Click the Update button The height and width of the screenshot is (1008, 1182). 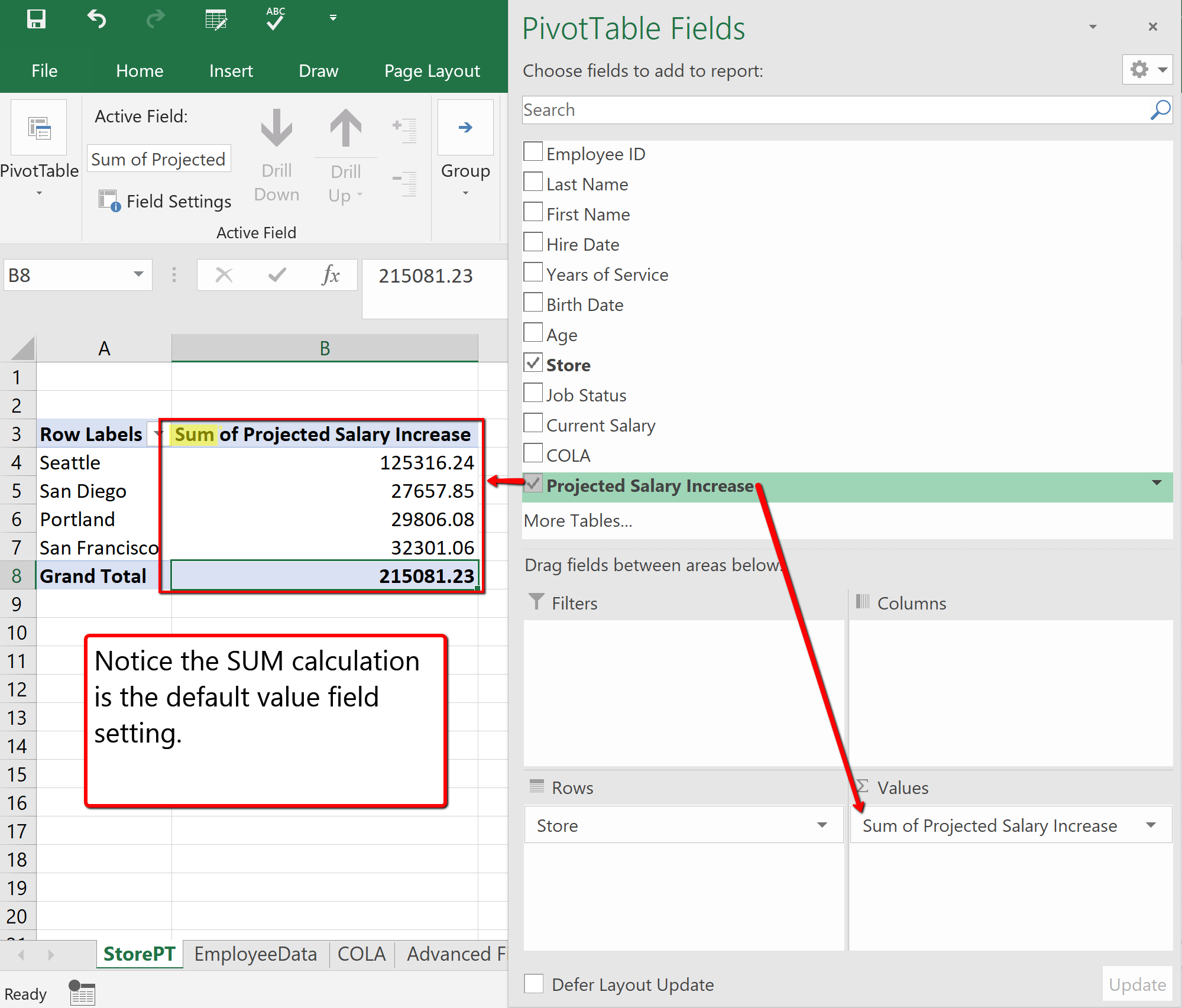tap(1137, 984)
